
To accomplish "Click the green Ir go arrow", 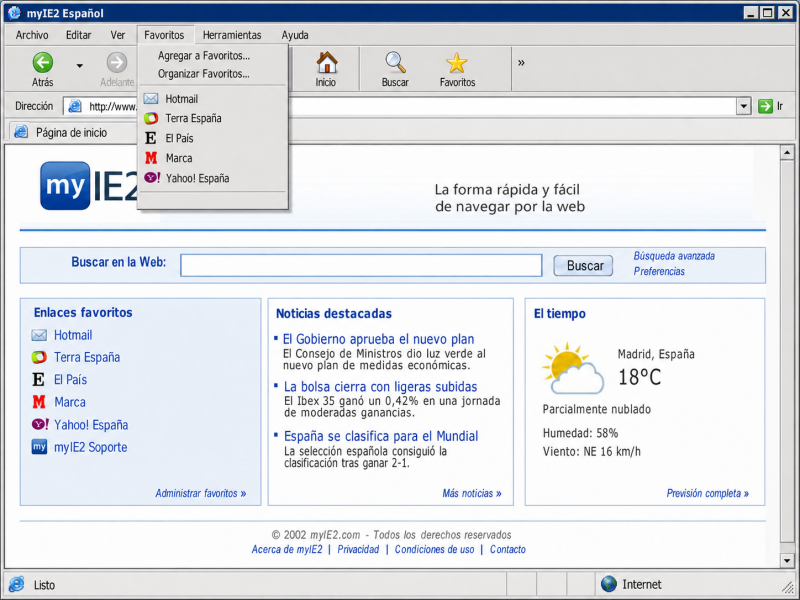I will coord(765,106).
